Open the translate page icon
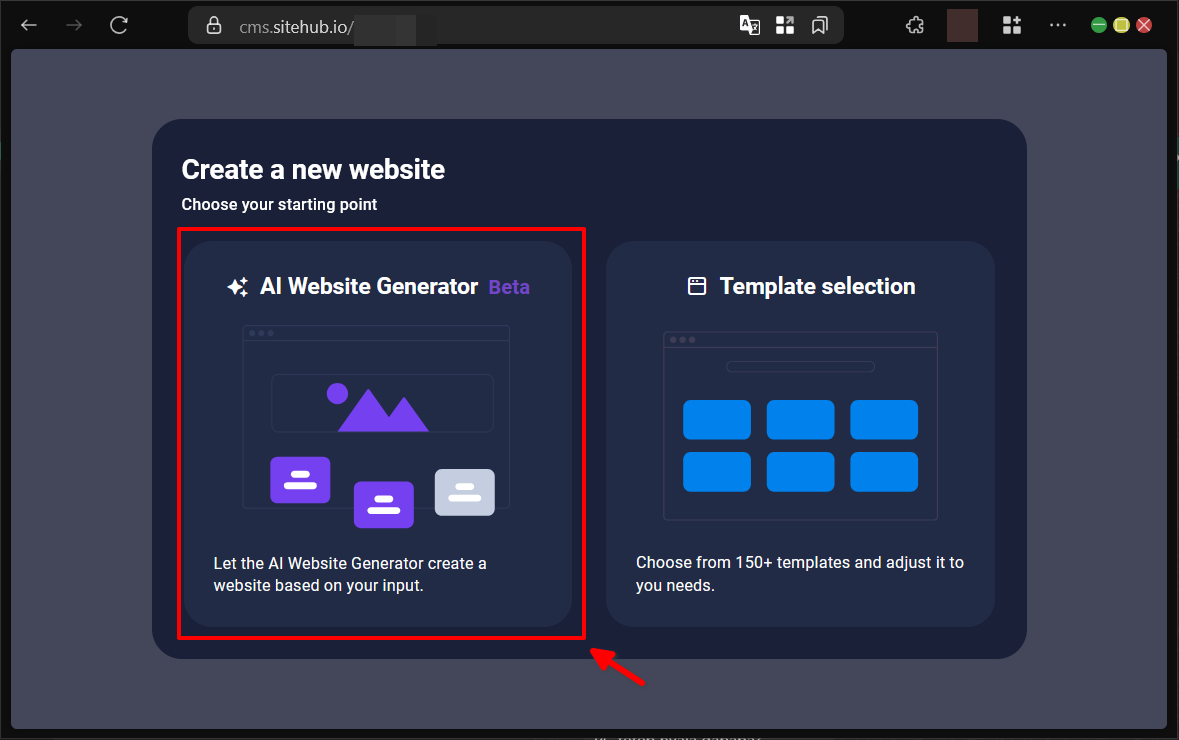 749,25
